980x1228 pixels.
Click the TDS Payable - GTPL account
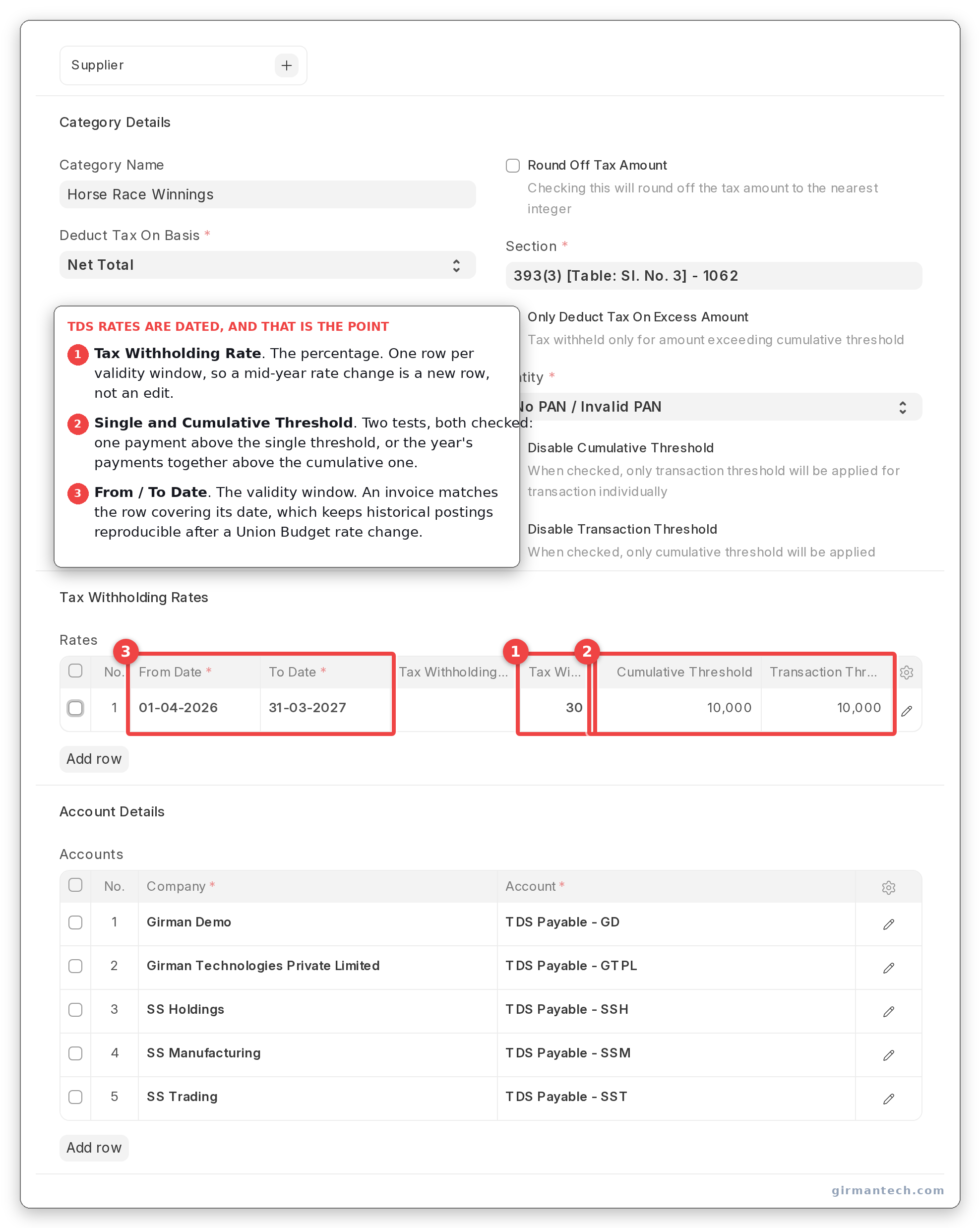pyautogui.click(x=676, y=967)
